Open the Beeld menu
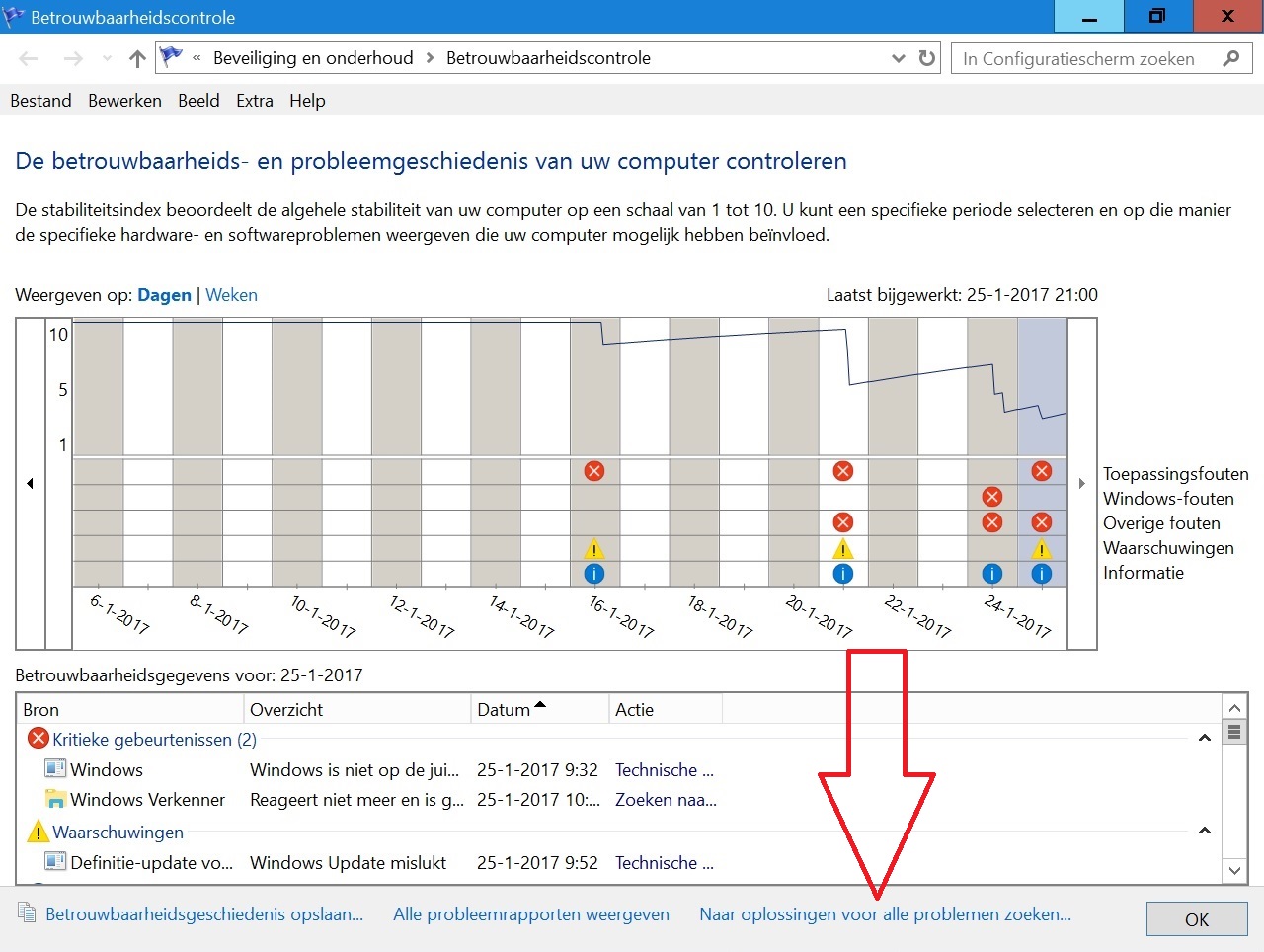The width and height of the screenshot is (1264, 952). coord(198,101)
